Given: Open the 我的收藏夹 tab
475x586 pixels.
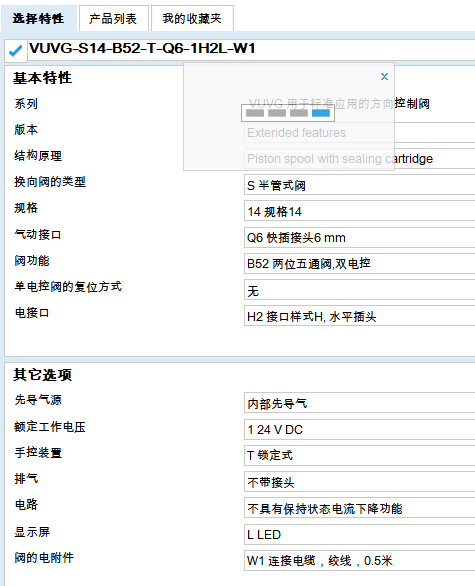Looking at the screenshot, I should [192, 18].
